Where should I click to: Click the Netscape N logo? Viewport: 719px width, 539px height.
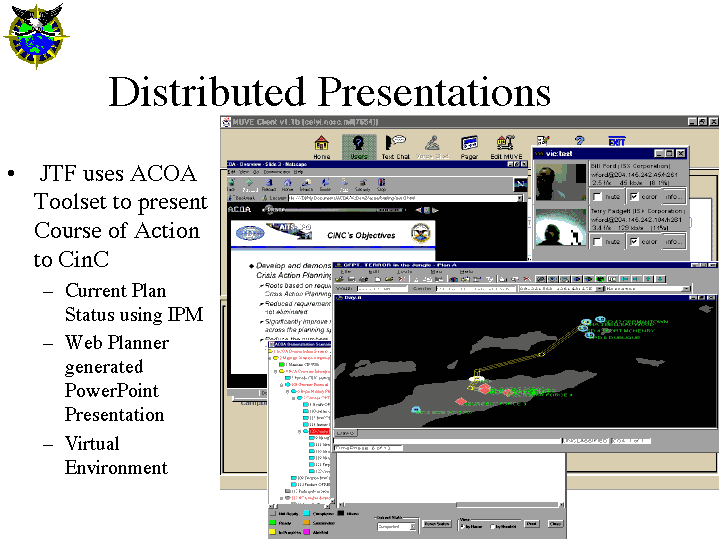520,184
